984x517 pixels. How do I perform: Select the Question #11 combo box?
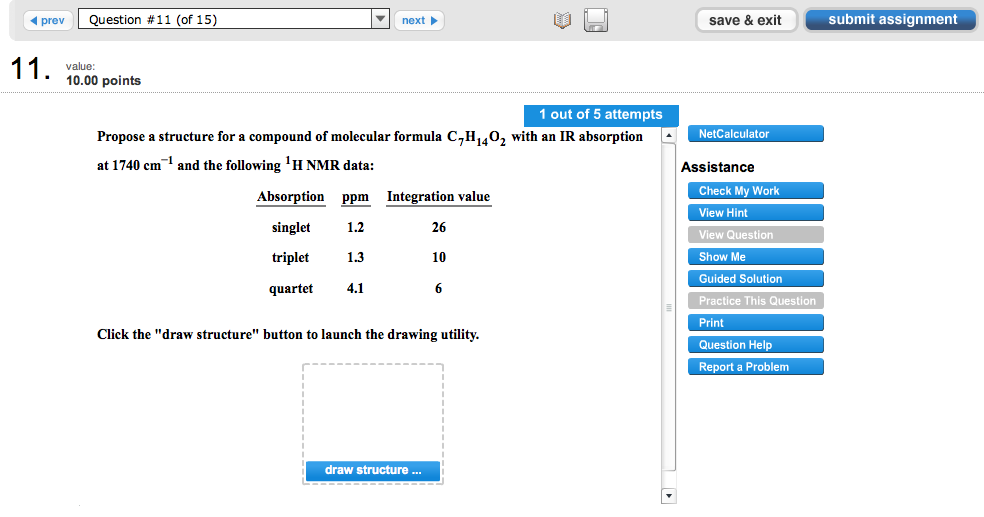click(225, 20)
